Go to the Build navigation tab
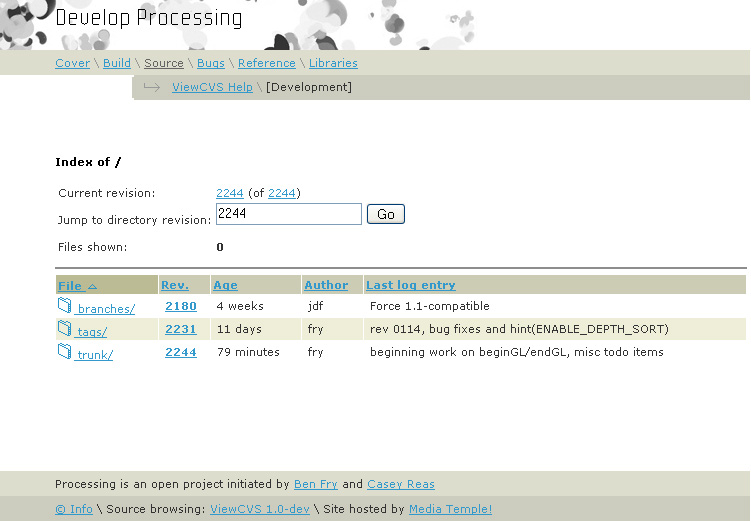Screen dimensions: 751x521 (x=117, y=63)
